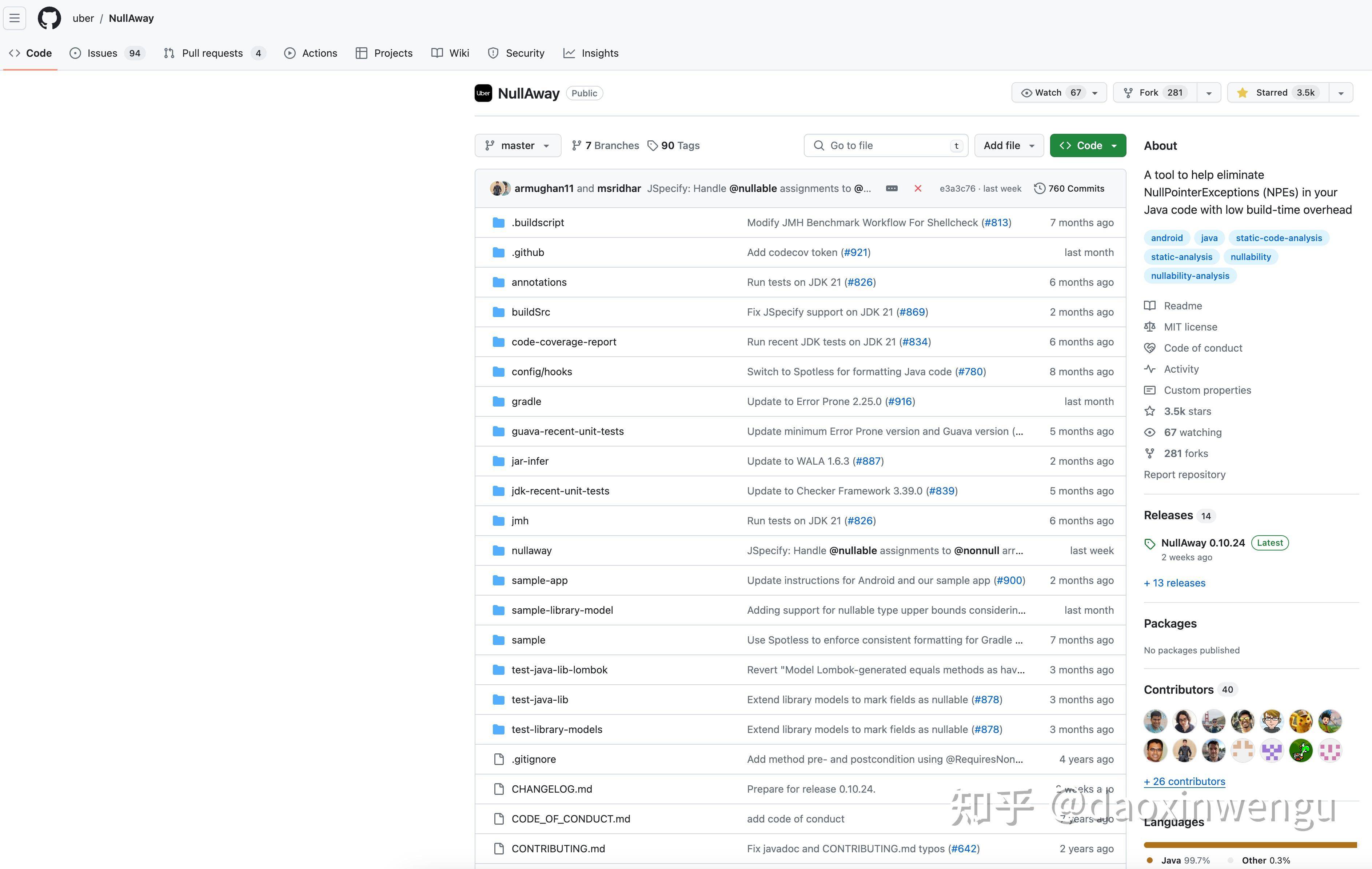The width and height of the screenshot is (1372, 869).
Task: Open the CODE_OF_CONDUCT.md file
Action: point(571,819)
